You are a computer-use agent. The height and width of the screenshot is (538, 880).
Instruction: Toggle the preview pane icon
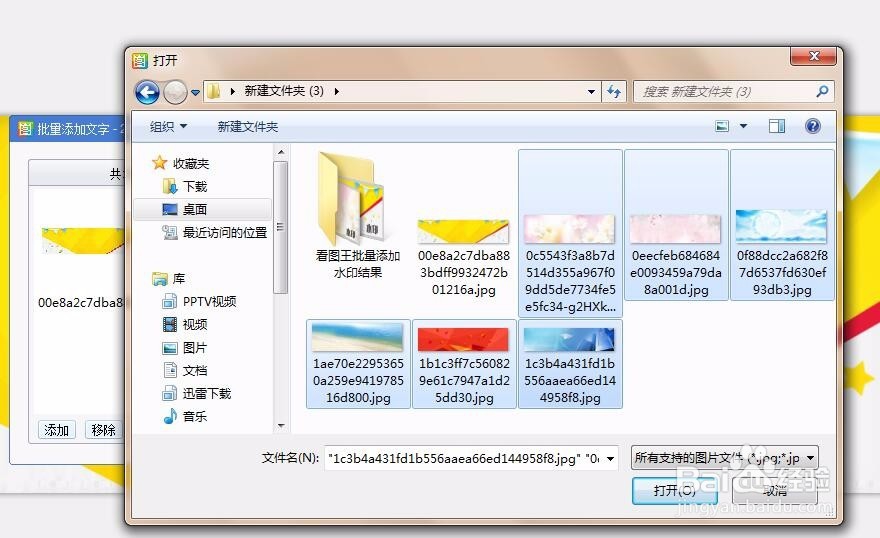click(x=777, y=126)
